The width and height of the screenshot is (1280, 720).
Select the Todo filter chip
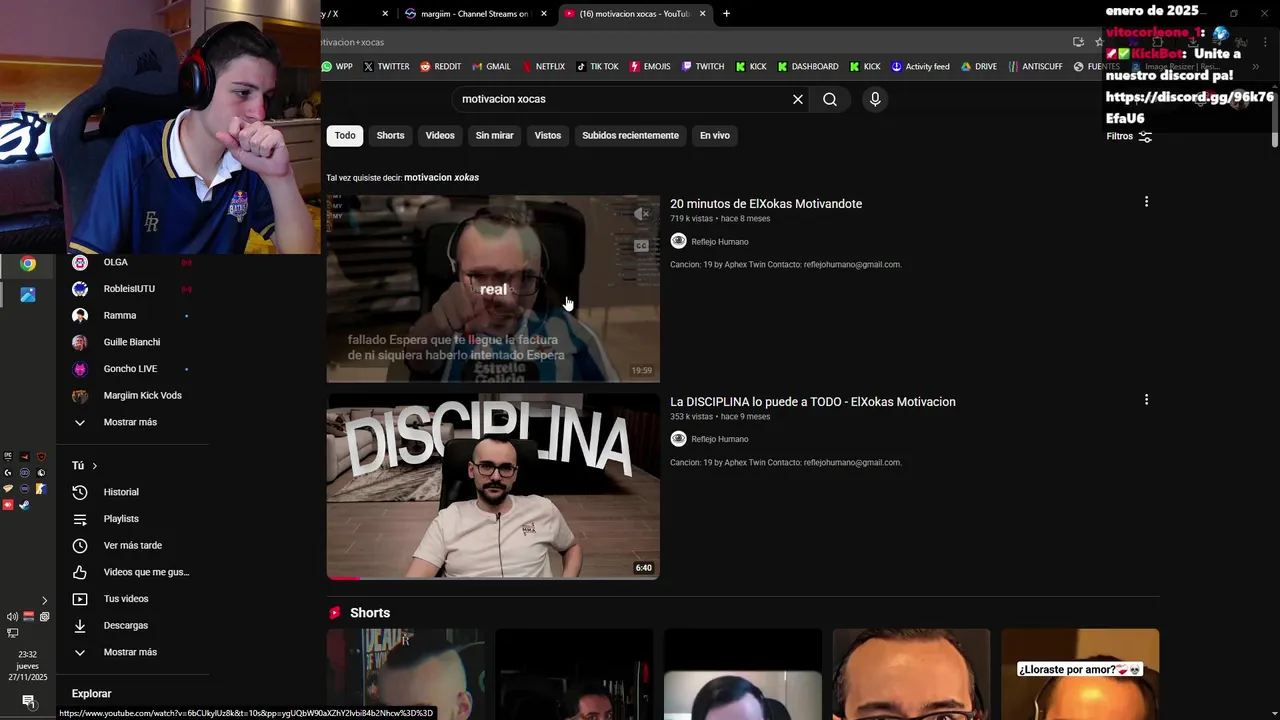coord(345,136)
